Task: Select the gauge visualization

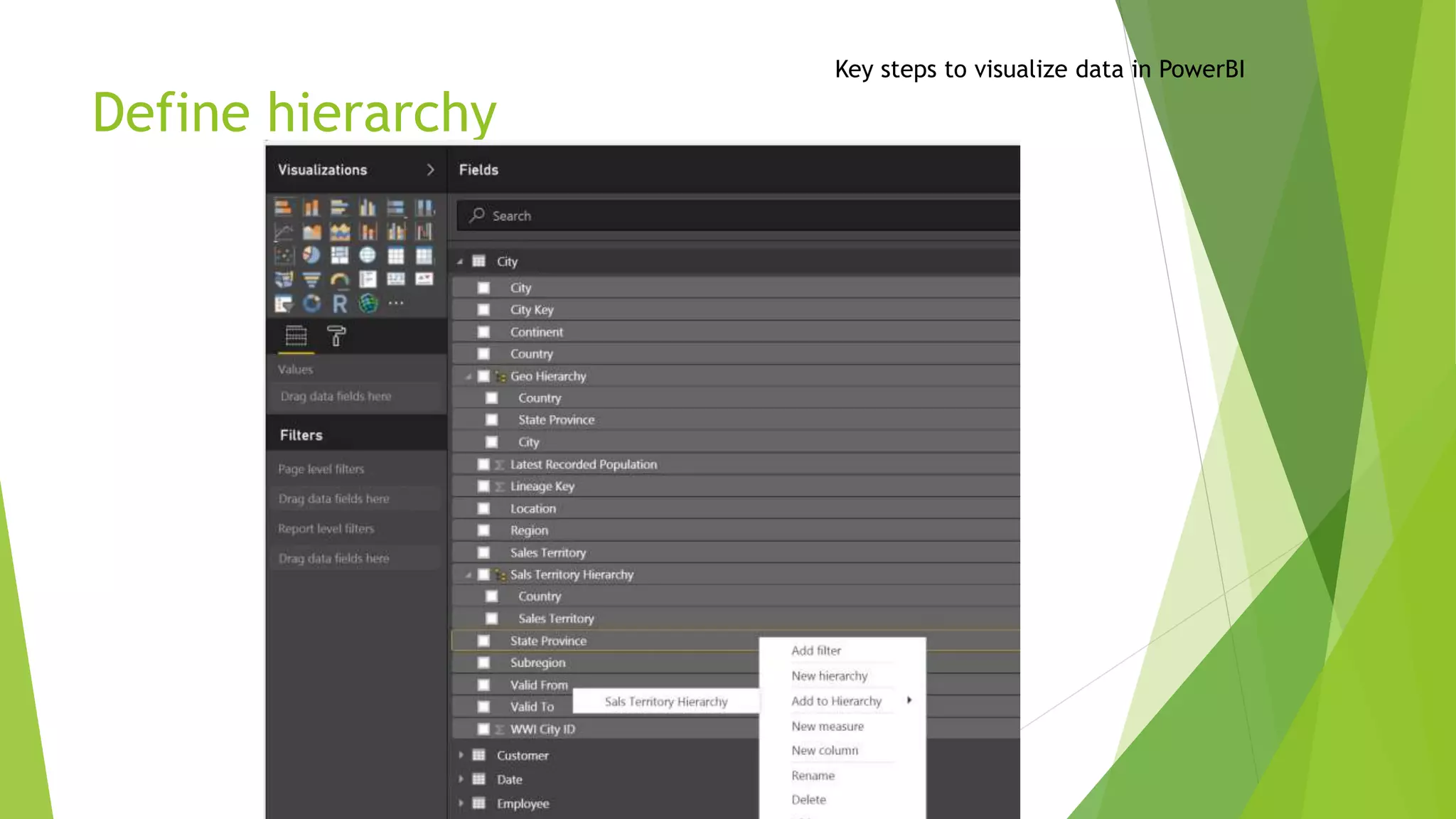Action: point(340,279)
